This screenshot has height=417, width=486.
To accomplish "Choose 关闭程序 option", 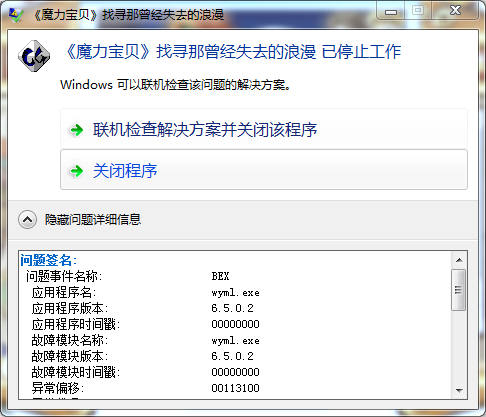I will coord(264,170).
